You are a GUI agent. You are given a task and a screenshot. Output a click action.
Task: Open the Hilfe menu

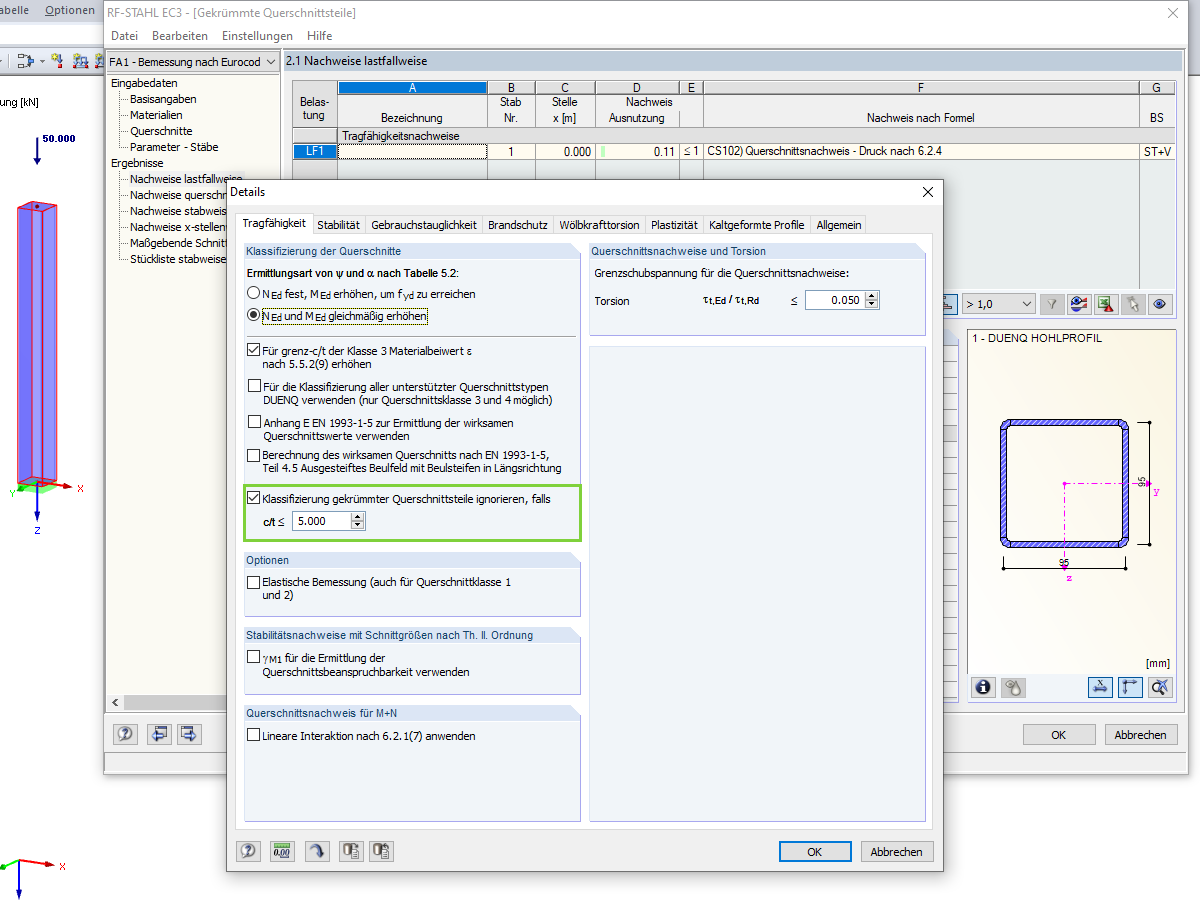(x=320, y=36)
